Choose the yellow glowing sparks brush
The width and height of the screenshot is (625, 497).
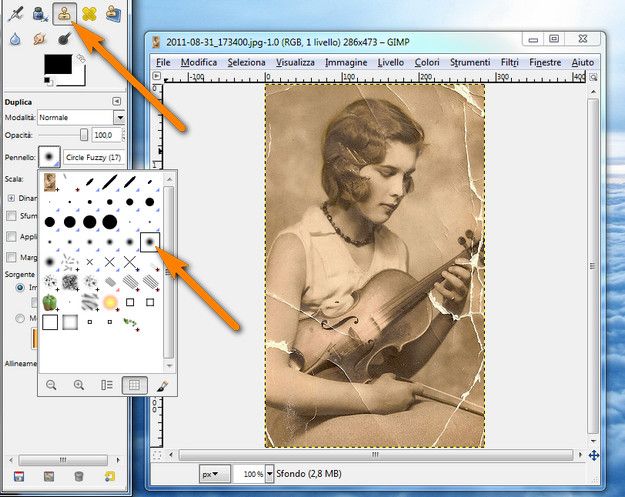pos(110,303)
